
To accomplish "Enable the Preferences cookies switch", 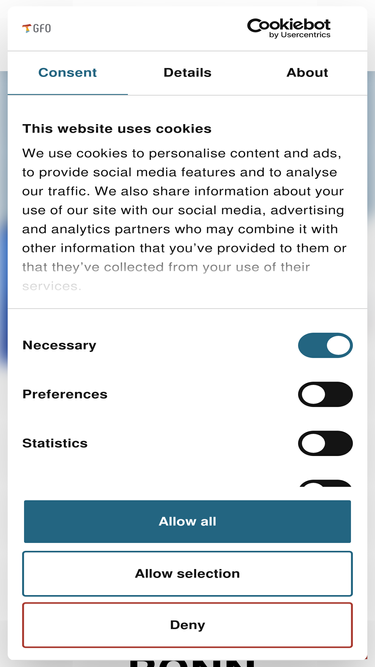I will coord(325,394).
